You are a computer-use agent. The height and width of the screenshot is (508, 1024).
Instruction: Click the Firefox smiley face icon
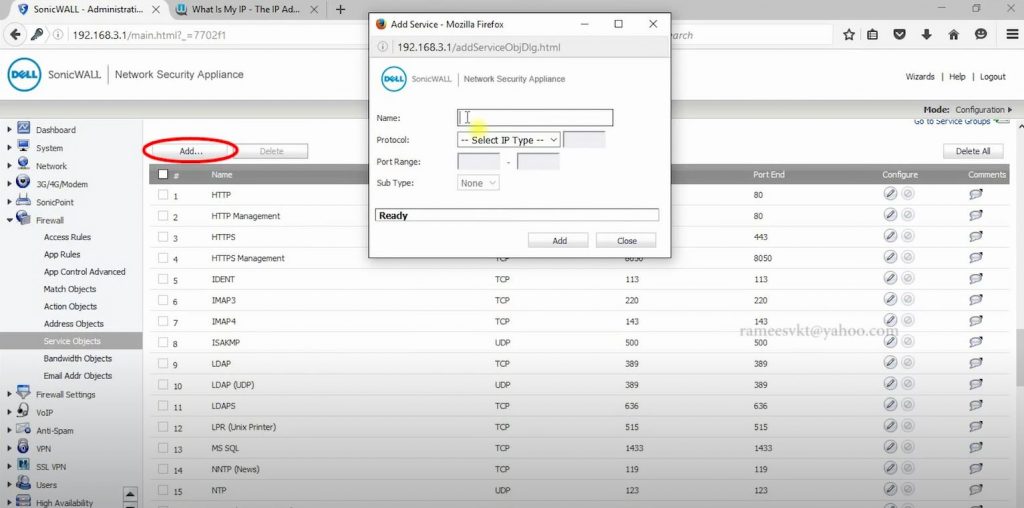click(x=981, y=35)
